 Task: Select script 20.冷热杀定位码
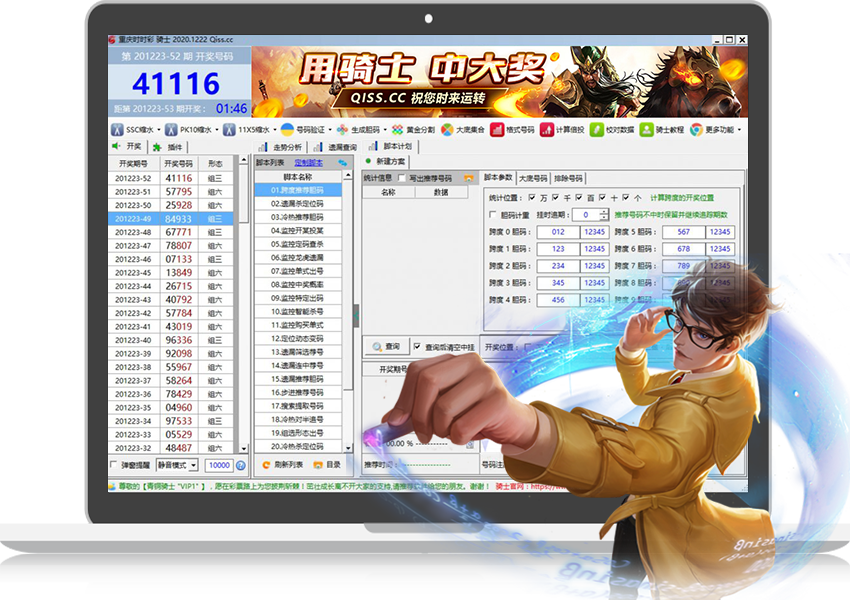[x=298, y=447]
